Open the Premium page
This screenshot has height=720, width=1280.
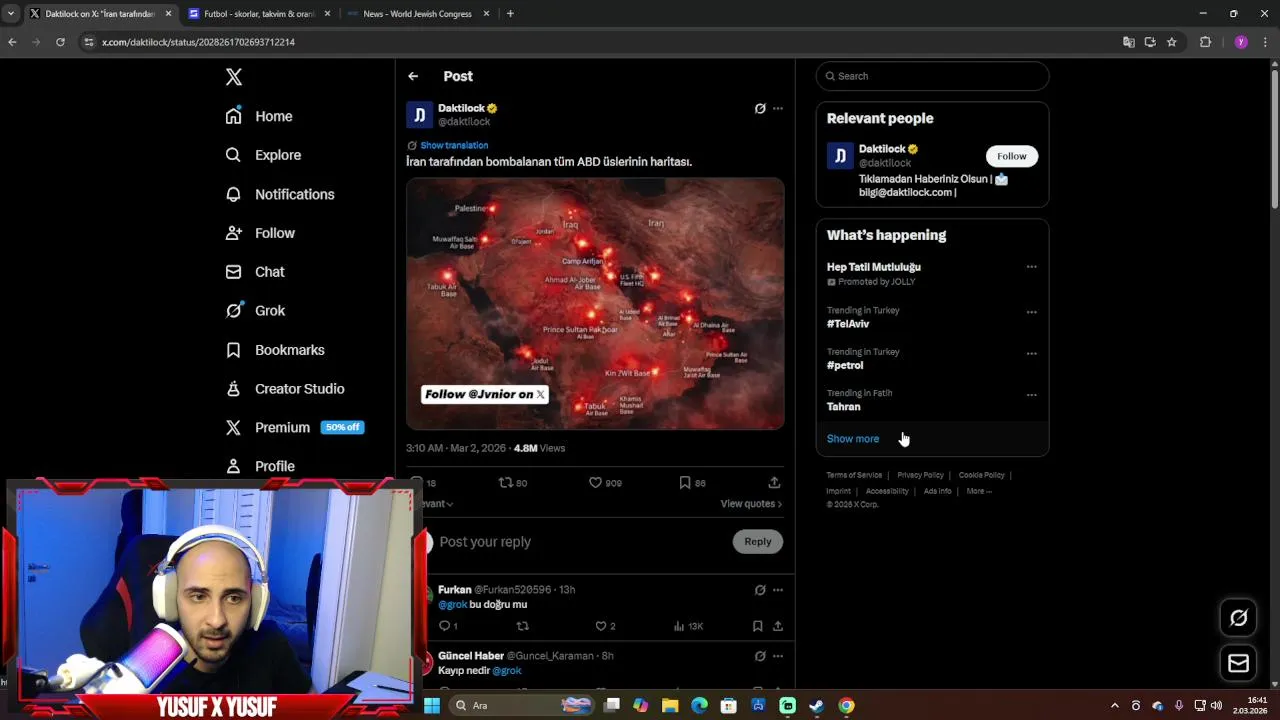point(294,427)
